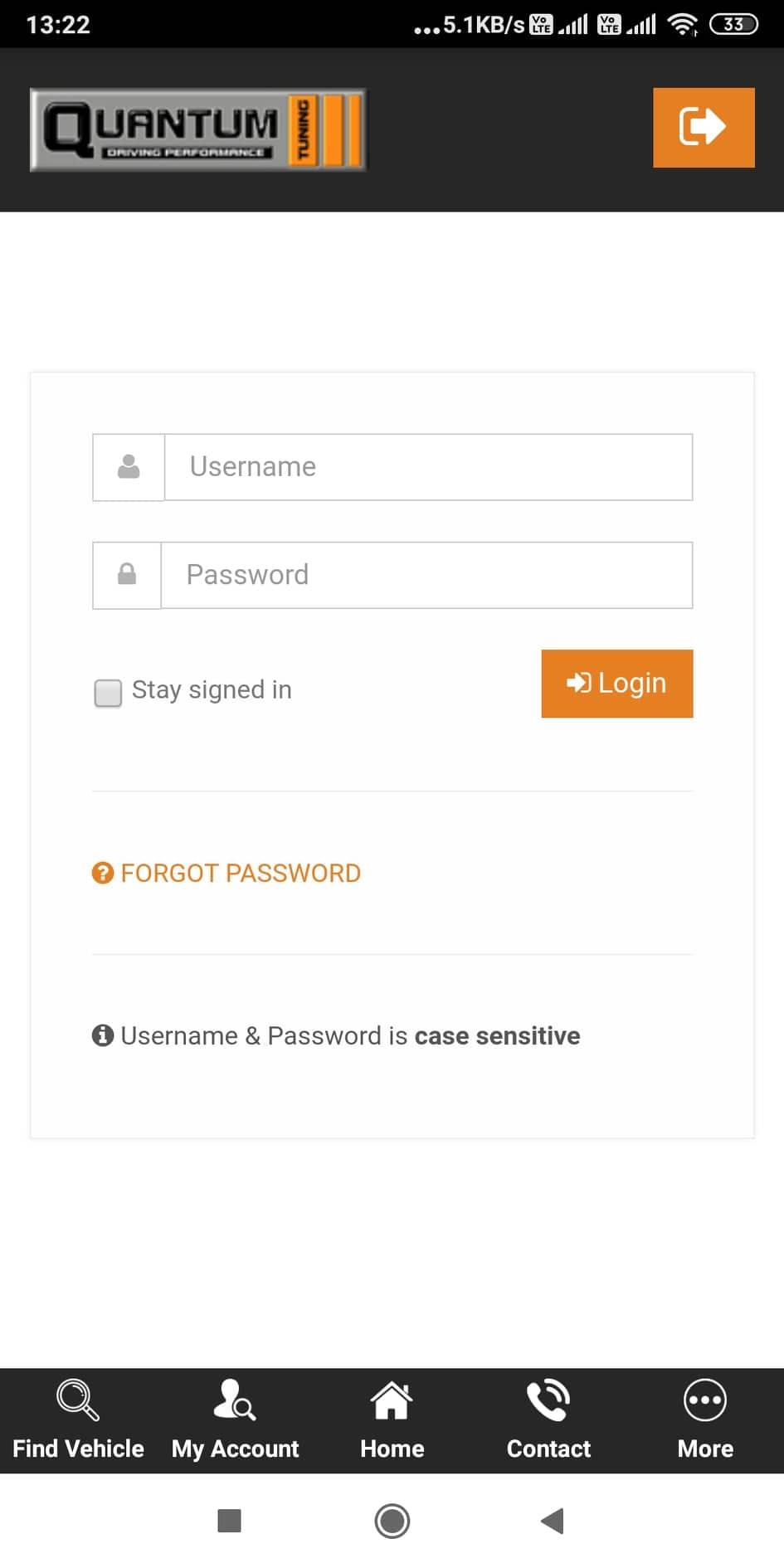Tap the user silhouette icon beside Username

click(129, 466)
